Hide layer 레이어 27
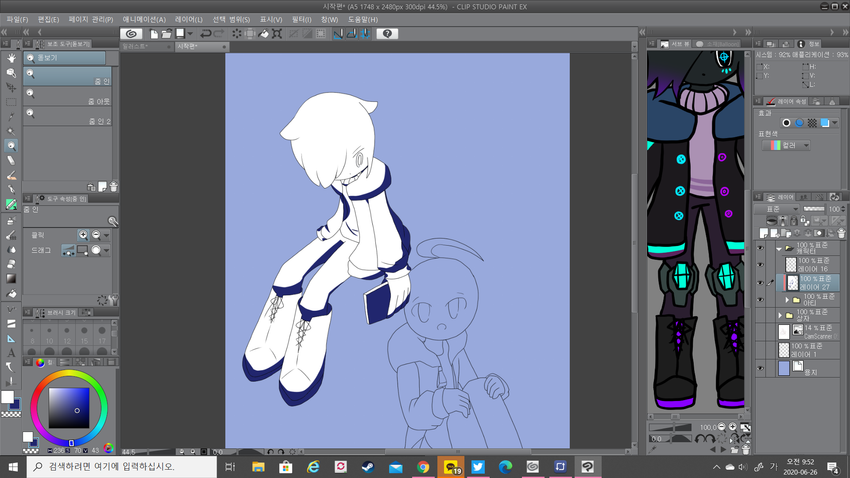850x478 pixels. (760, 282)
